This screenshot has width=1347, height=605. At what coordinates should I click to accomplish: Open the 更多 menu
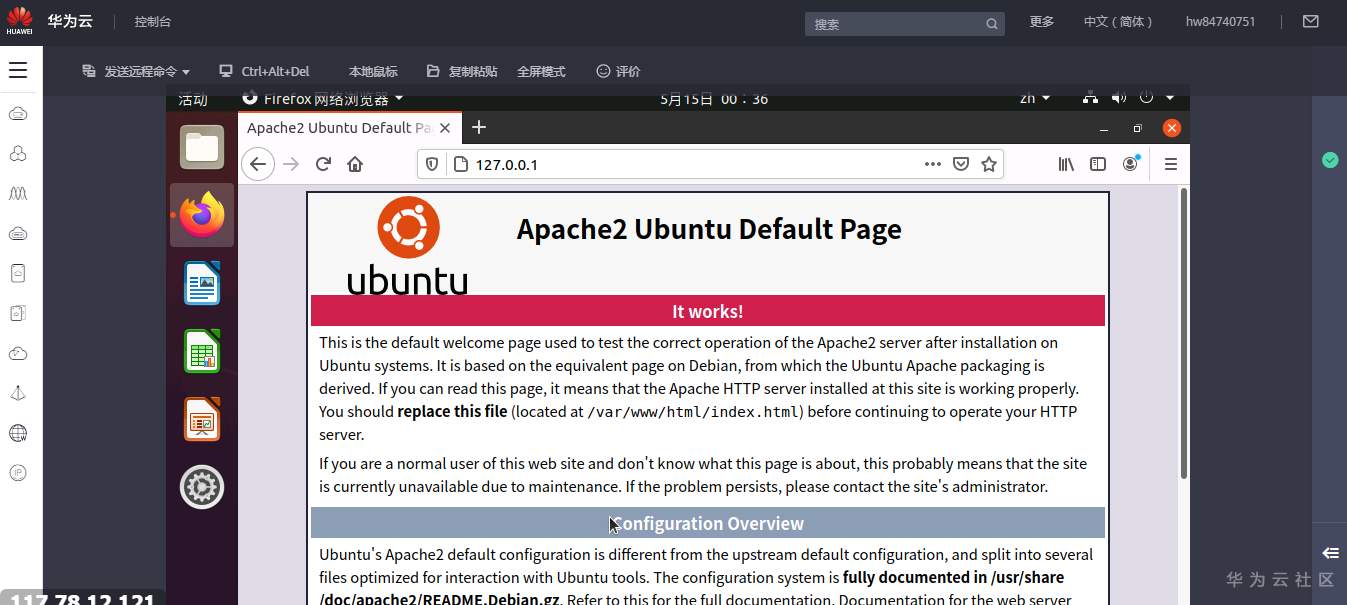[x=1042, y=21]
